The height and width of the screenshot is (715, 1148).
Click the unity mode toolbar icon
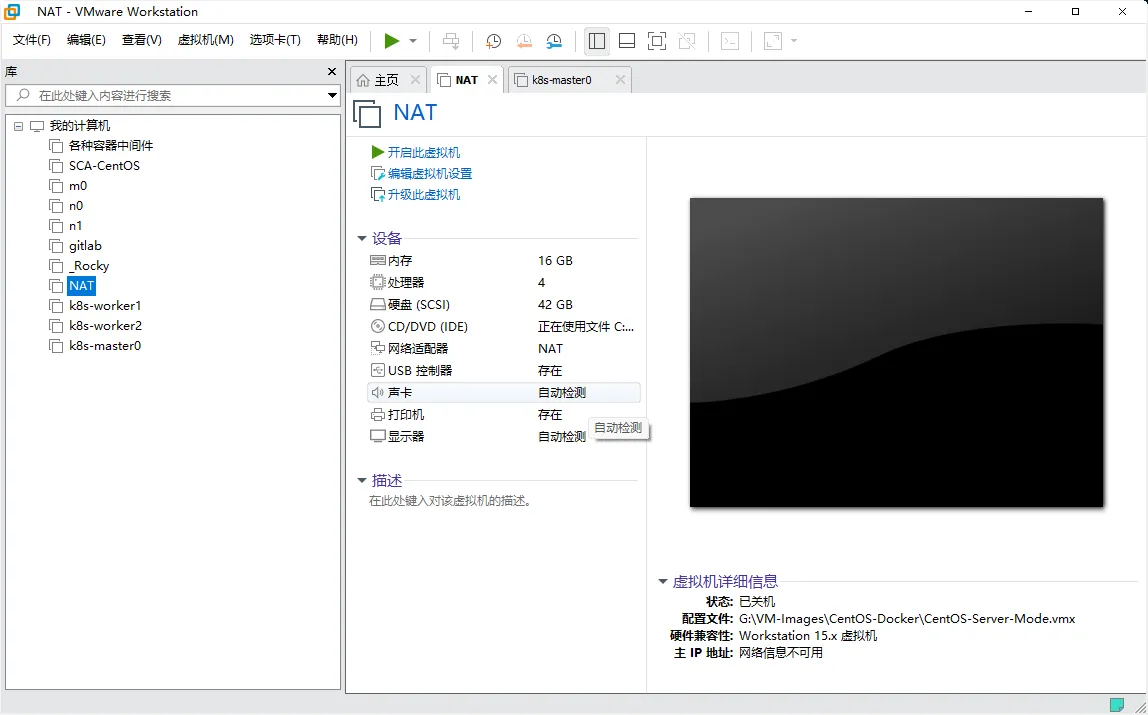click(687, 41)
